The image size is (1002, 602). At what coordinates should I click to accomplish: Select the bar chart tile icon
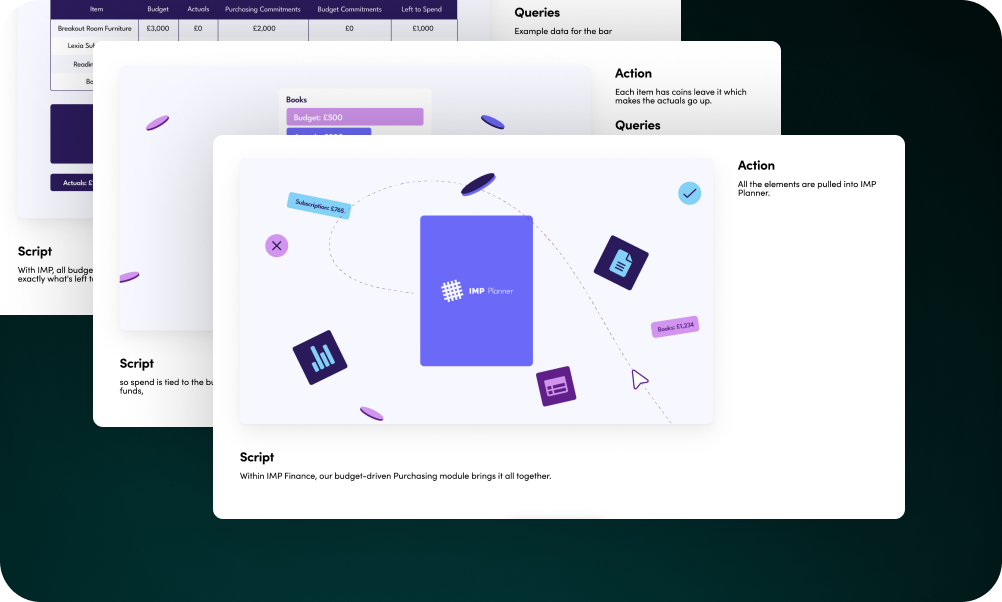(x=320, y=357)
